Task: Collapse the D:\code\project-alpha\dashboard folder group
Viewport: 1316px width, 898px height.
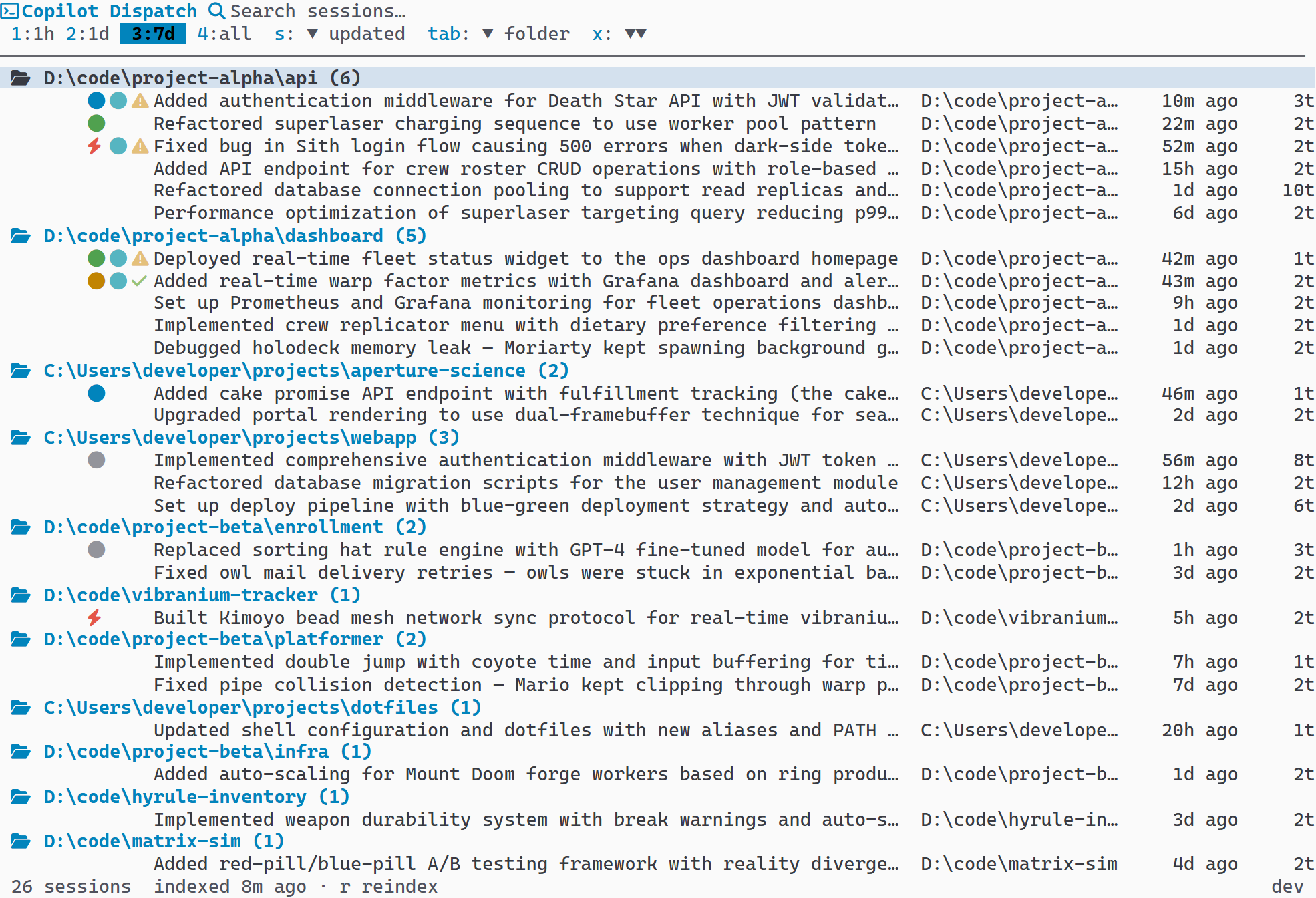Action: 235,236
